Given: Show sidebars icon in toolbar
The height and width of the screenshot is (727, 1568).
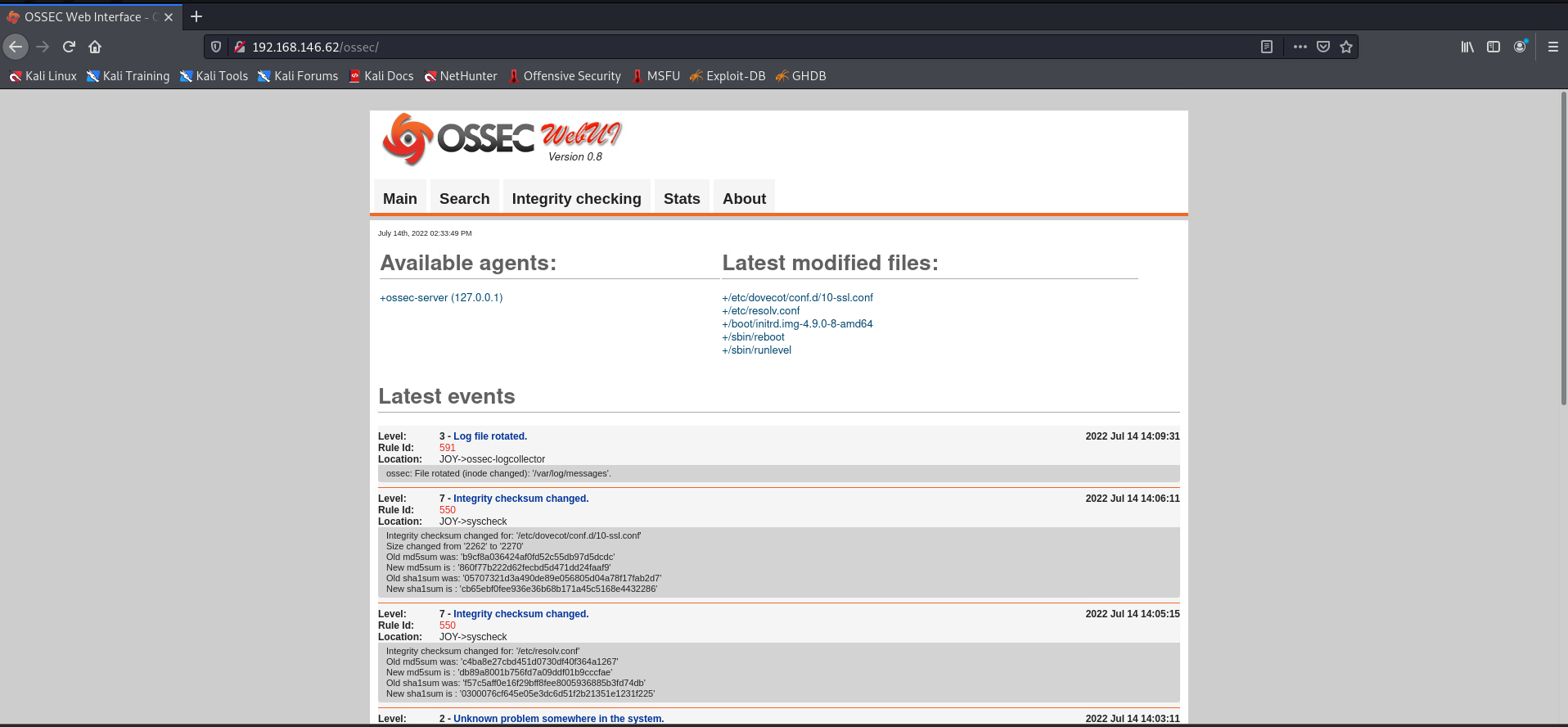Looking at the screenshot, I should (1494, 47).
